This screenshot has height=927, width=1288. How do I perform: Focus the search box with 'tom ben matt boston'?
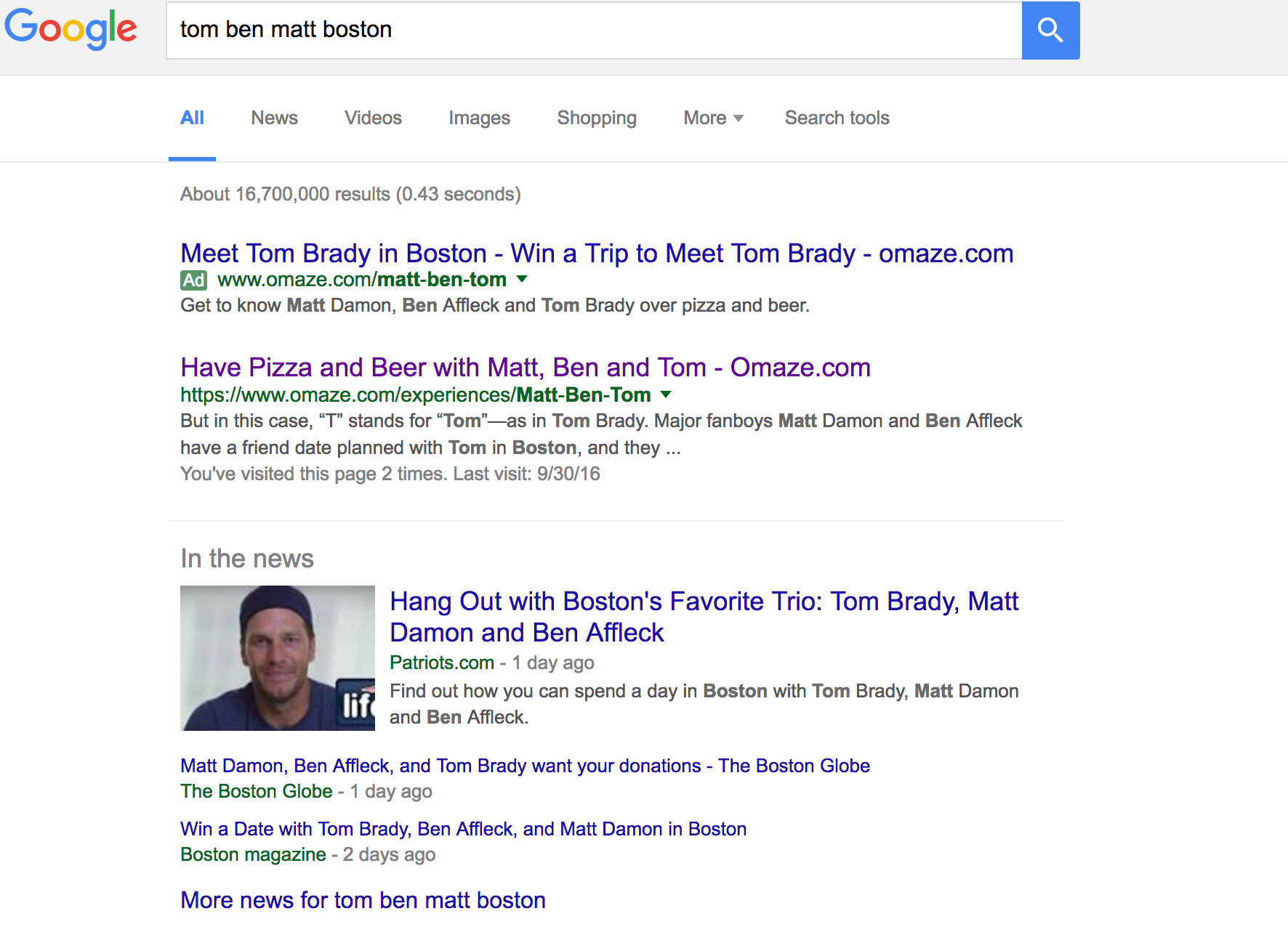click(x=594, y=31)
